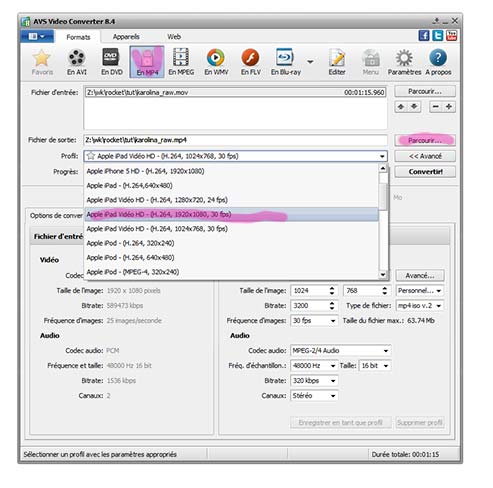Open the blue application menu button
This screenshot has width=493, height=488.
[37, 36]
